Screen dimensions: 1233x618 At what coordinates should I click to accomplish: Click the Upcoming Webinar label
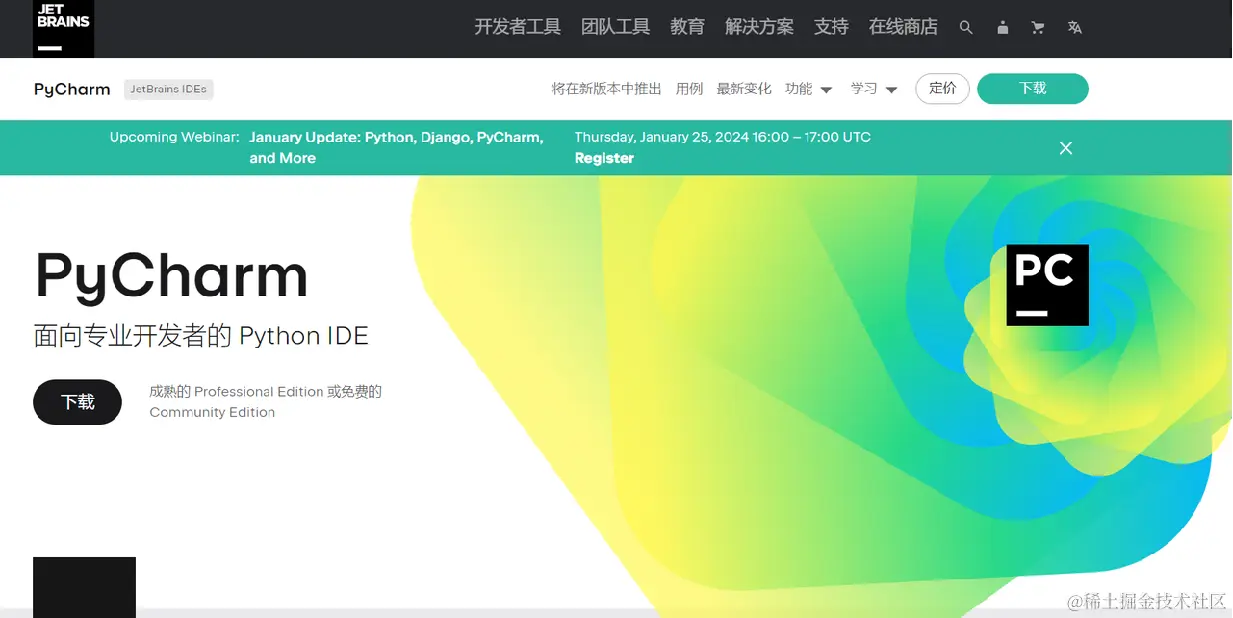(x=174, y=137)
